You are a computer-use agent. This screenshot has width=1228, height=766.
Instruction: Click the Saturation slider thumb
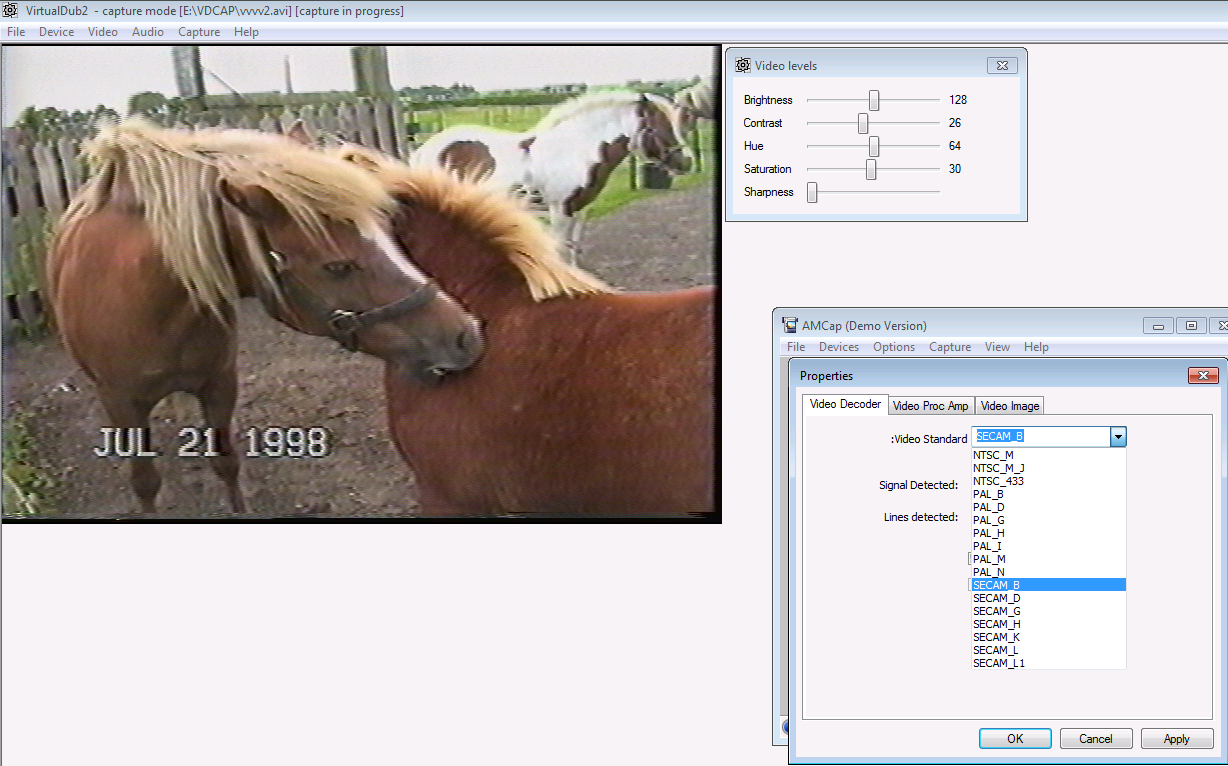pyautogui.click(x=871, y=169)
